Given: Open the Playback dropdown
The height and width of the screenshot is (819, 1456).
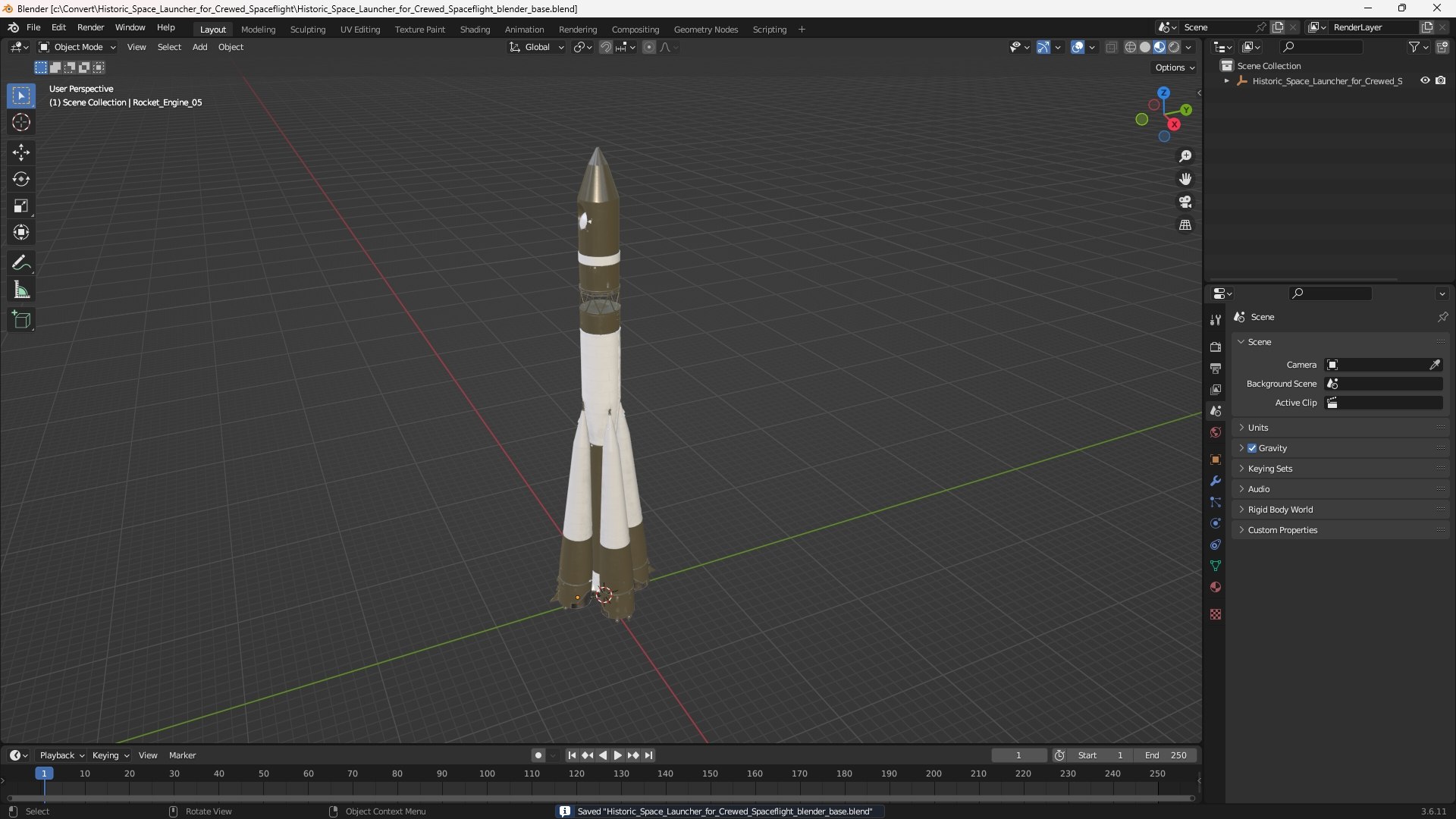Looking at the screenshot, I should click(61, 755).
